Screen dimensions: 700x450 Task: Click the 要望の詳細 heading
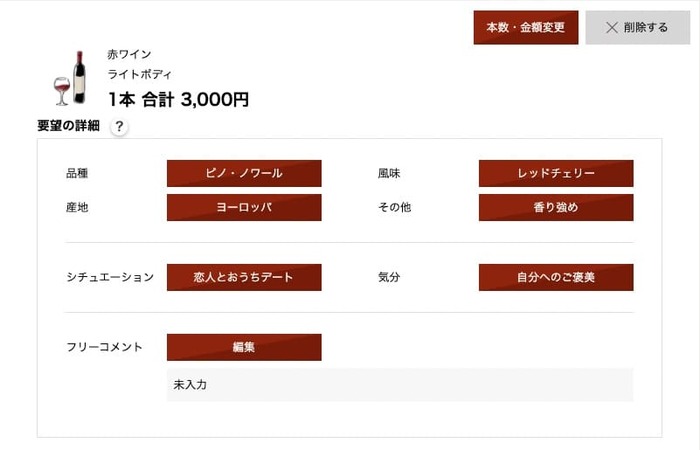click(x=68, y=126)
